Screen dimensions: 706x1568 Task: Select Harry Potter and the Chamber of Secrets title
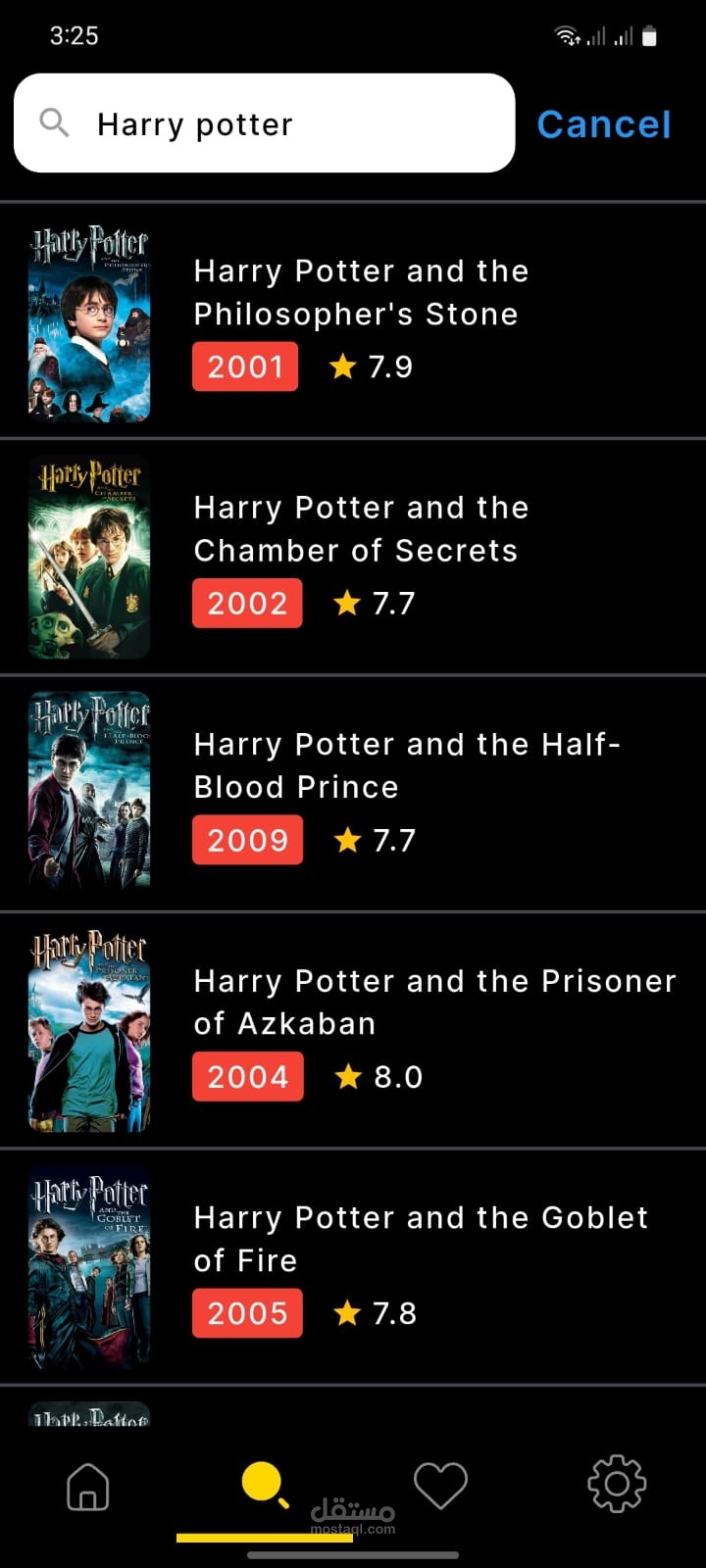[361, 529]
